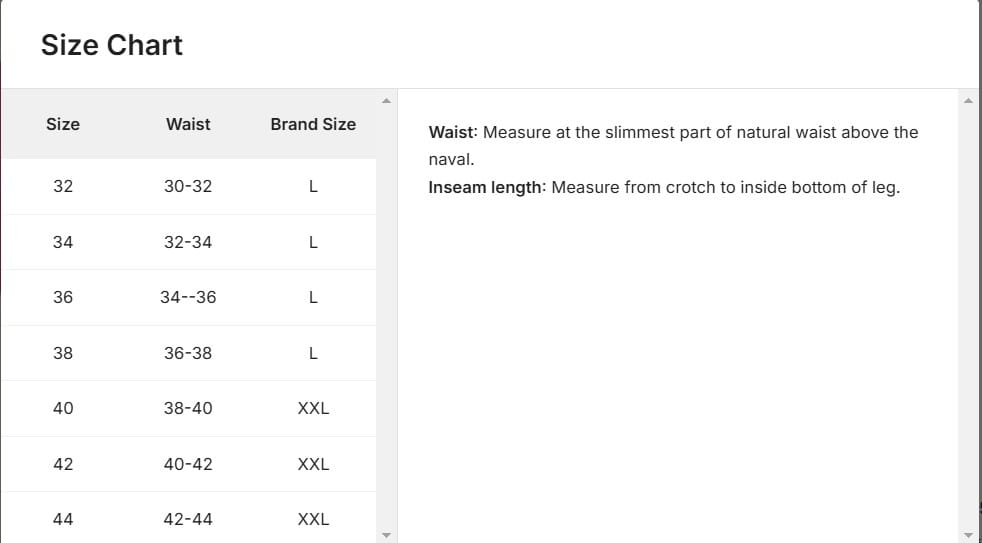Screen dimensions: 982x543
Task: Click the size table's scroll up arrow
Action: pyautogui.click(x=386, y=100)
